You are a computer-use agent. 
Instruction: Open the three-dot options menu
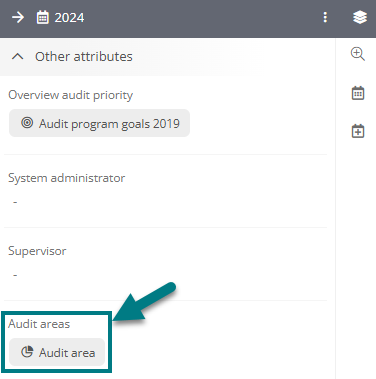325,17
